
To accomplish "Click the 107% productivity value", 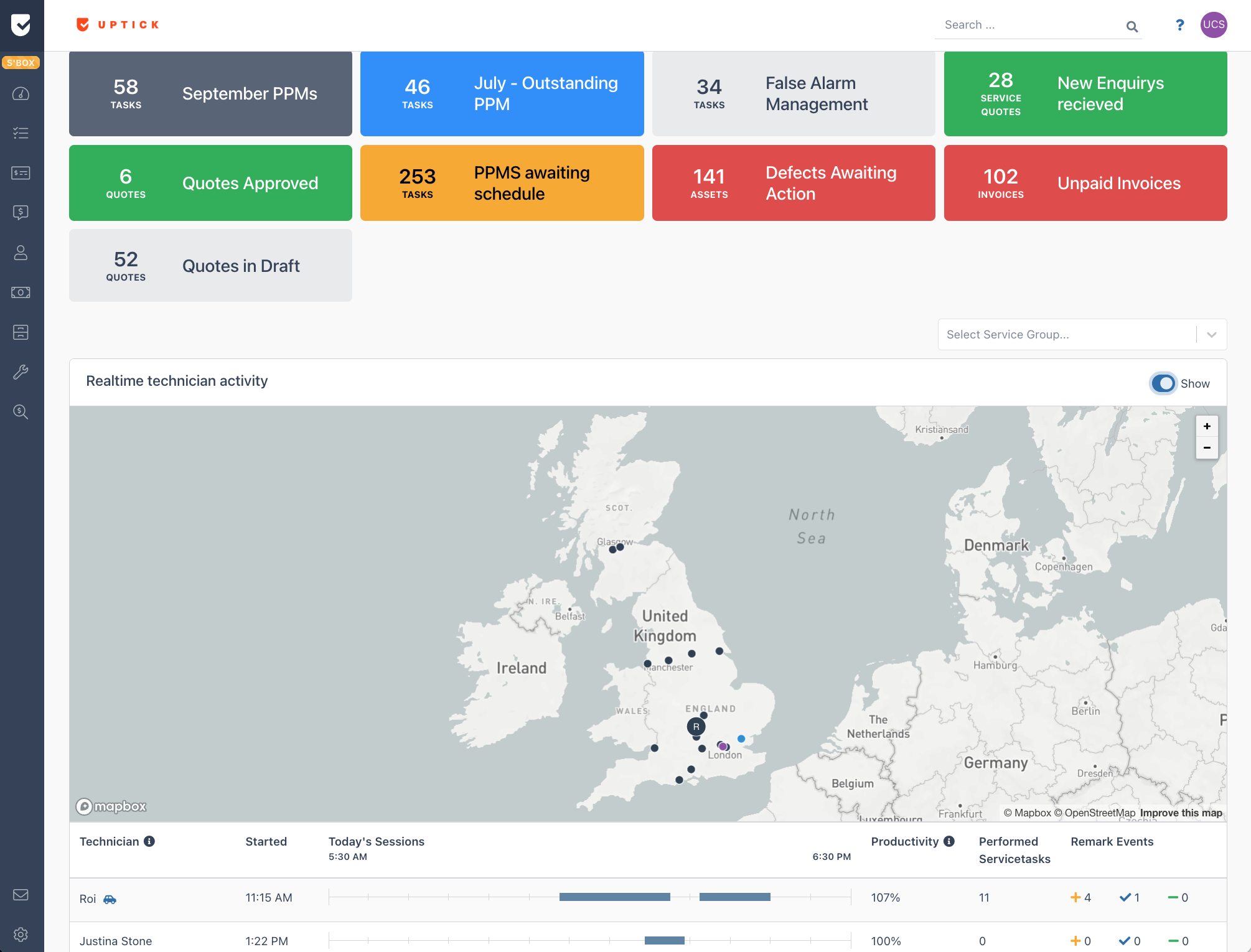I will (886, 897).
